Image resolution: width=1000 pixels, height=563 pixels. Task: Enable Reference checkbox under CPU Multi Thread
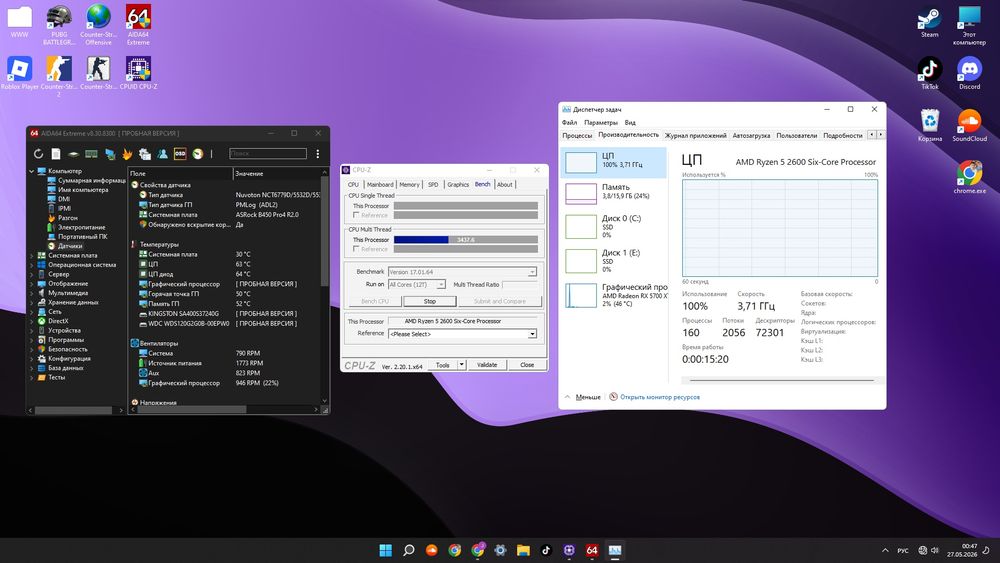coord(357,249)
